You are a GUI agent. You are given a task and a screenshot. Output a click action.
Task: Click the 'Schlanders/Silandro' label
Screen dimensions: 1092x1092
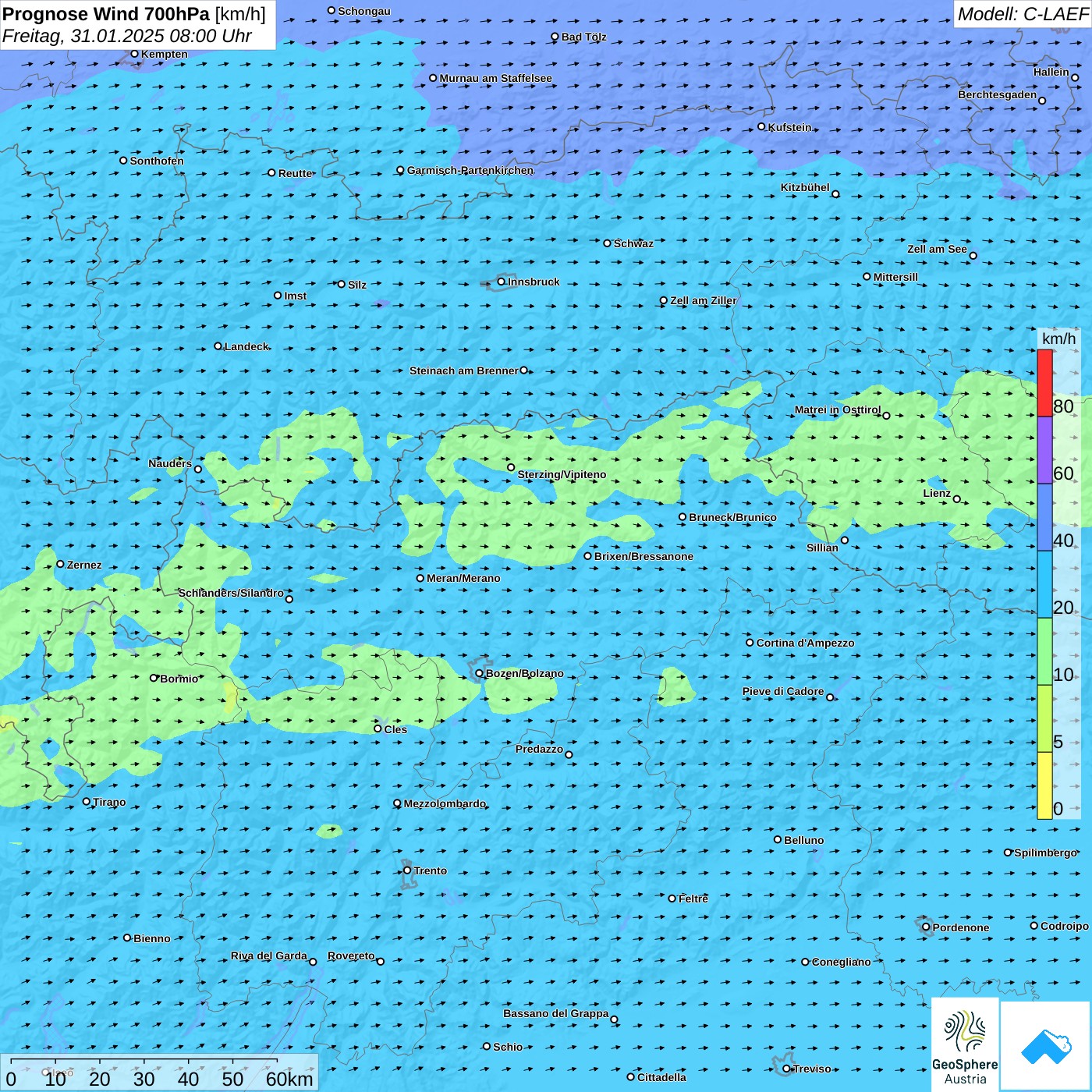(231, 593)
